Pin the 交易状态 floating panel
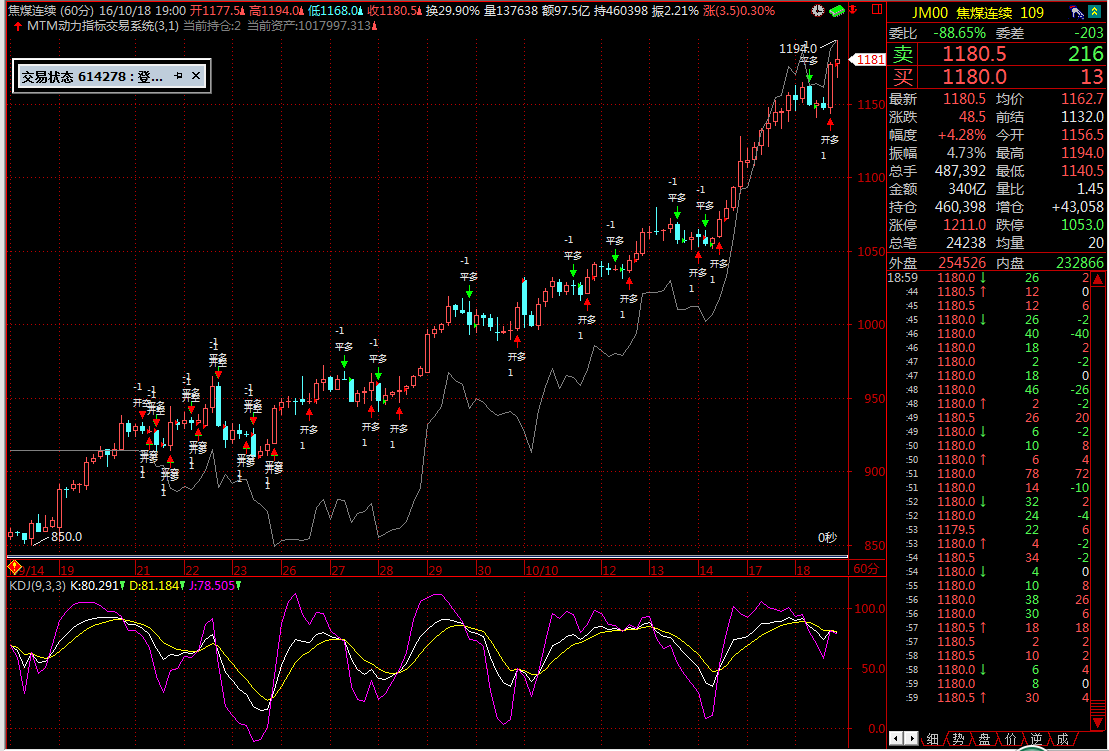The image size is (1109, 751). [x=178, y=76]
